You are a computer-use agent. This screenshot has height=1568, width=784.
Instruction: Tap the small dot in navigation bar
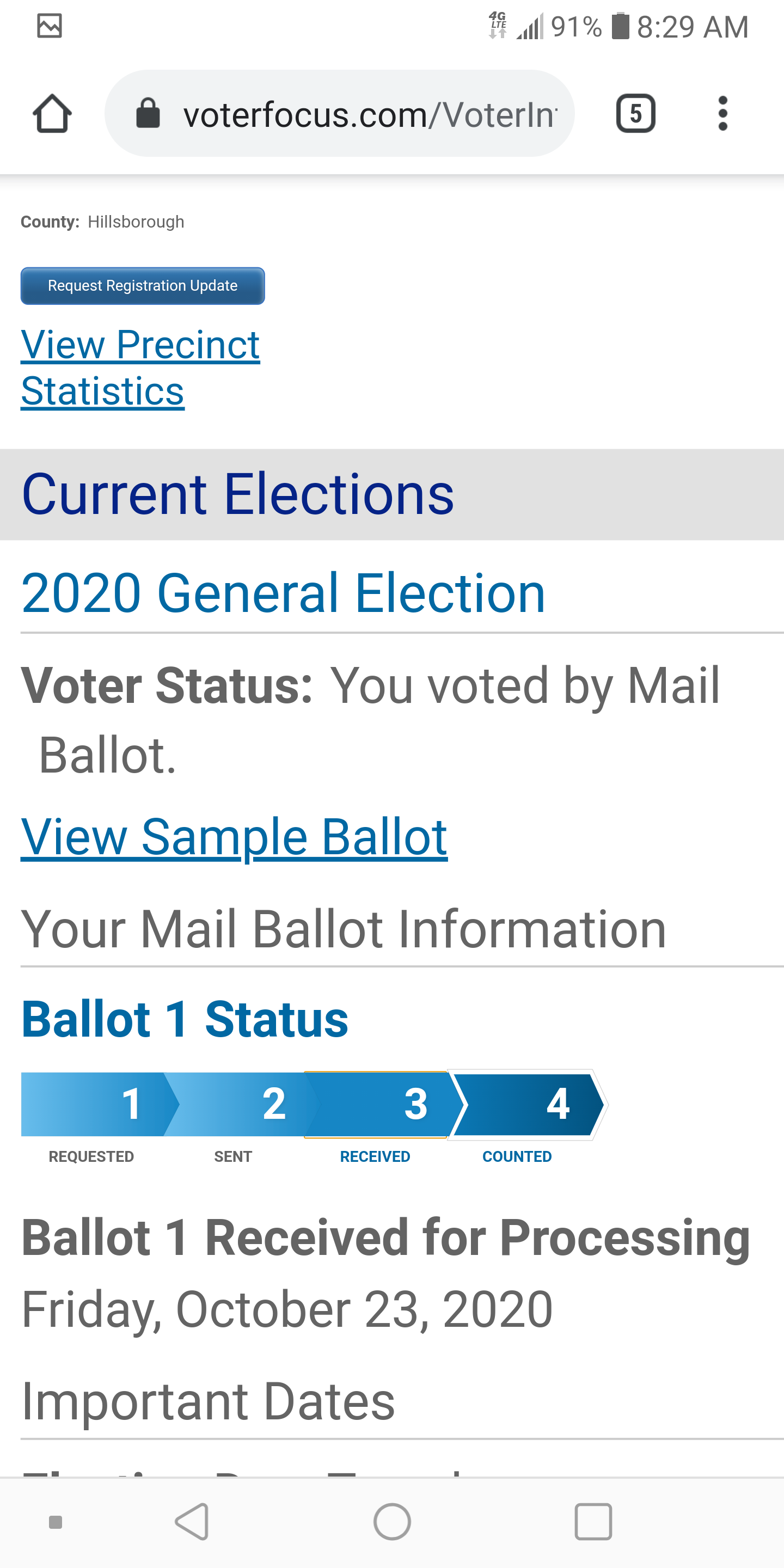click(56, 1522)
